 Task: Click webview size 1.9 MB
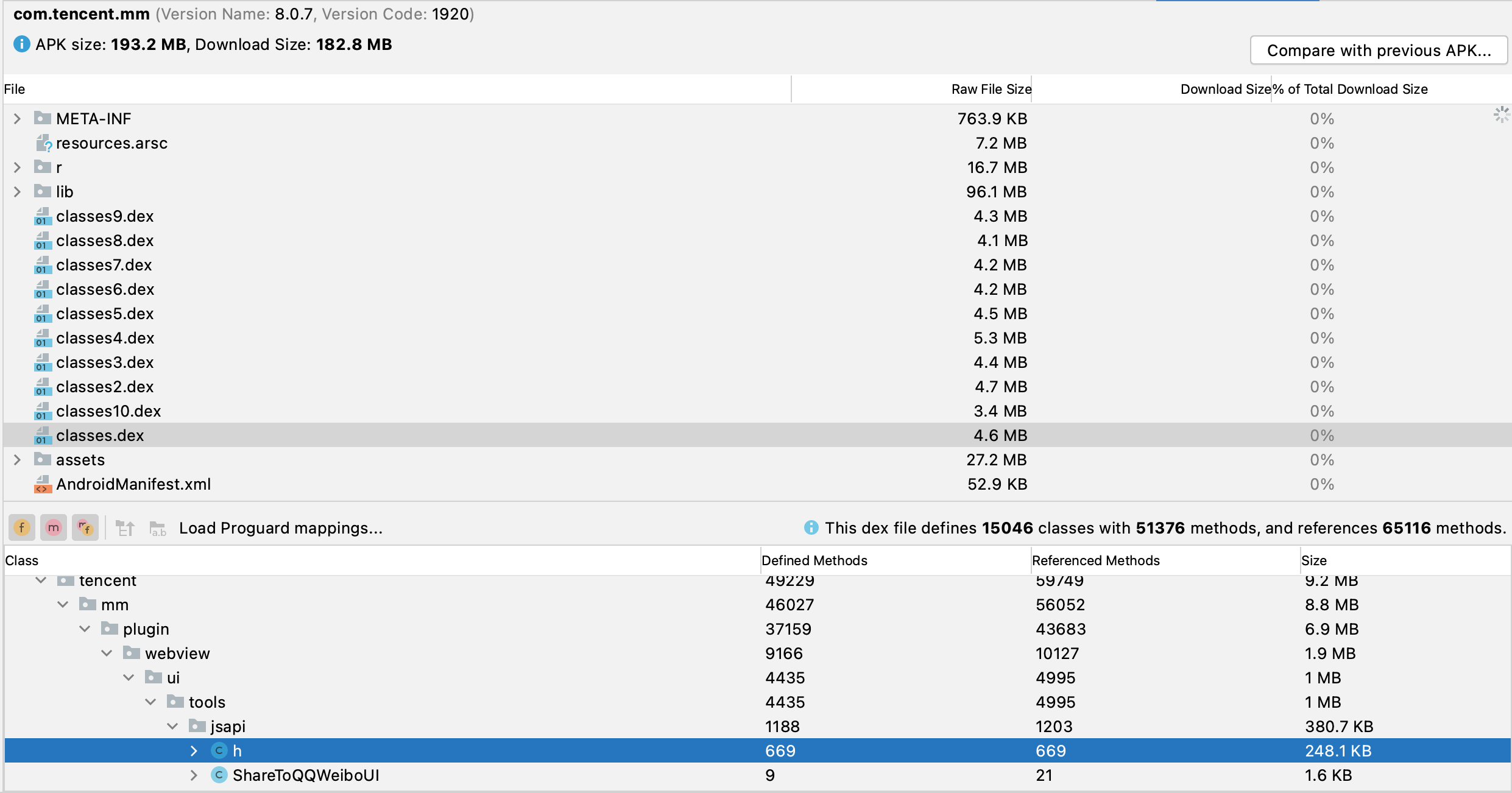tap(1330, 654)
